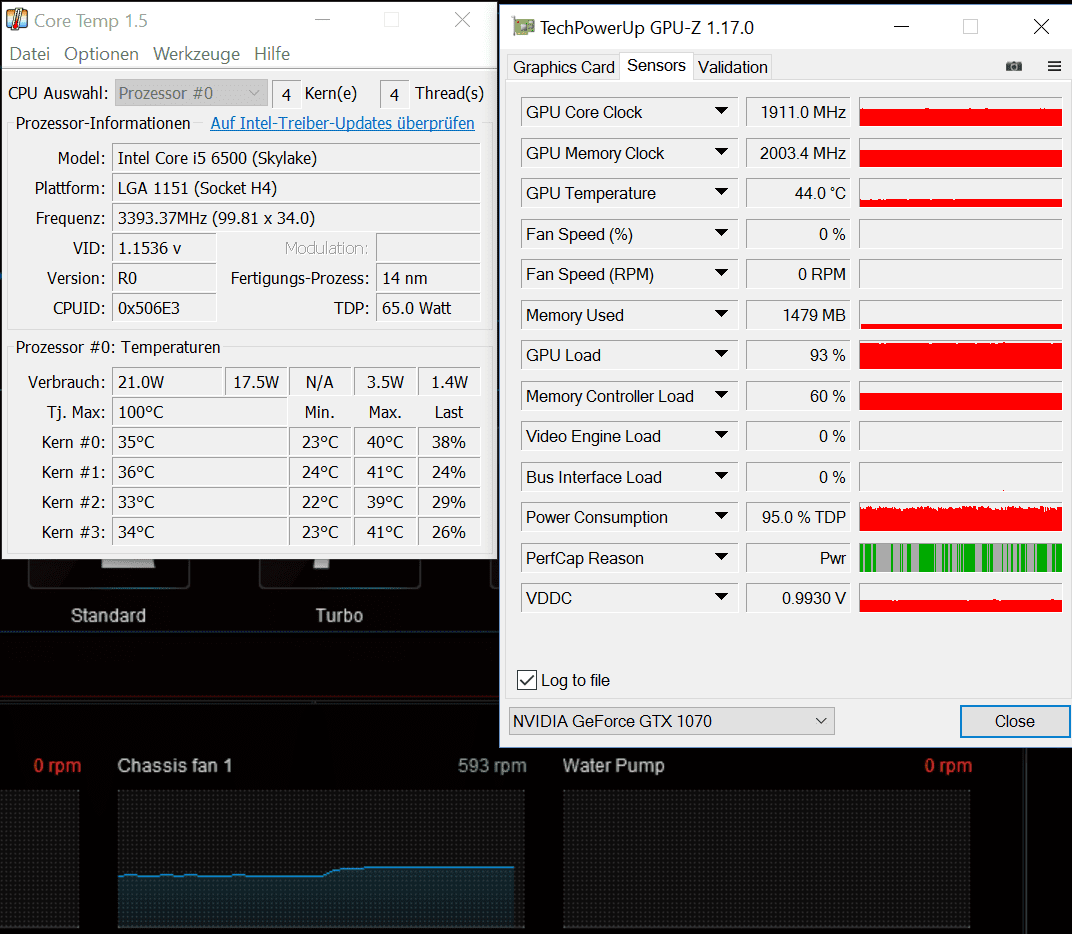The image size is (1072, 934).
Task: Click the 1.1536 v VID field
Action: (x=164, y=248)
